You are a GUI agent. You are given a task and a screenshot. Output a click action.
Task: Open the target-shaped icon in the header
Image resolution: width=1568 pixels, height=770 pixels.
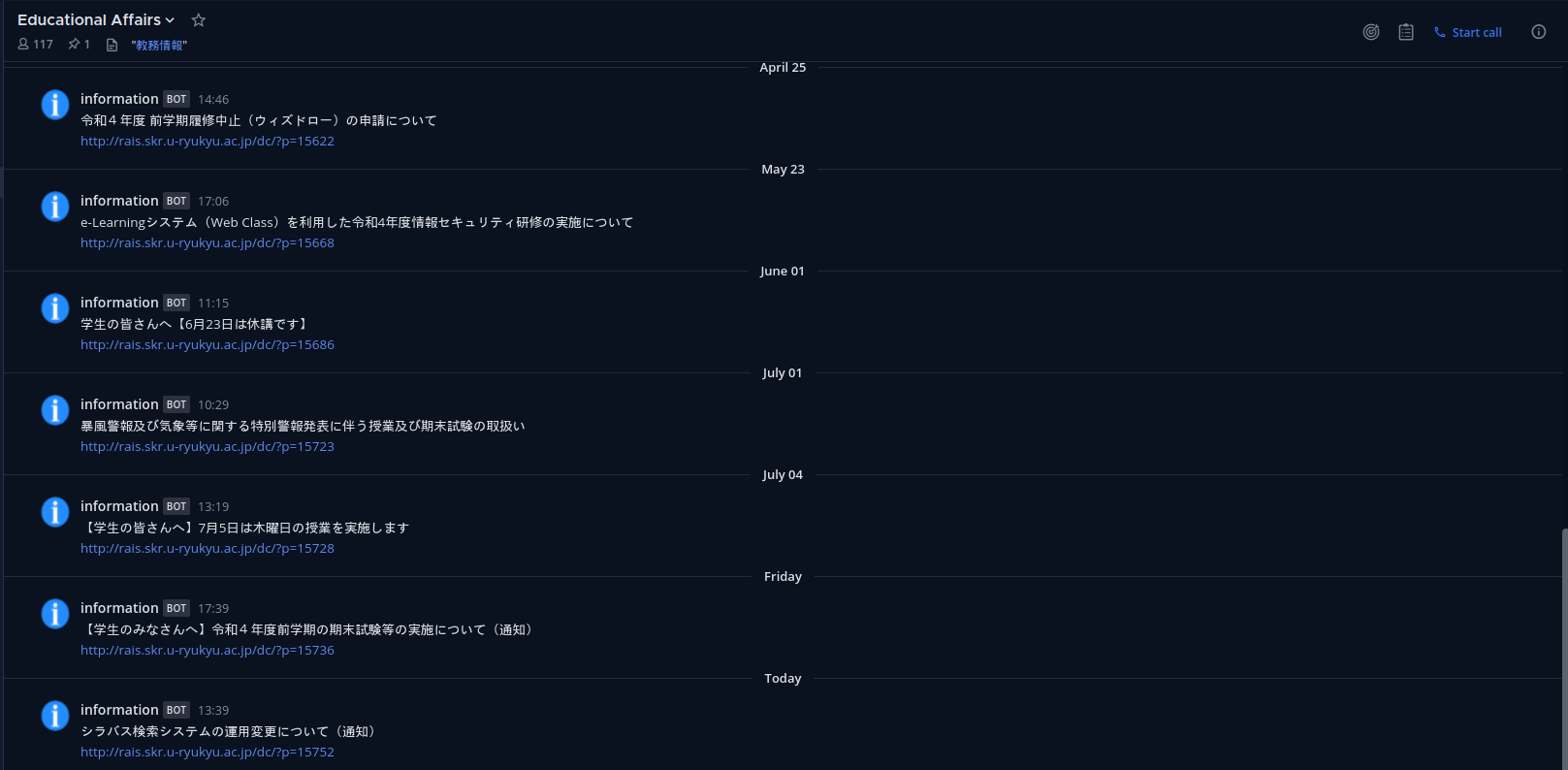pyautogui.click(x=1371, y=32)
